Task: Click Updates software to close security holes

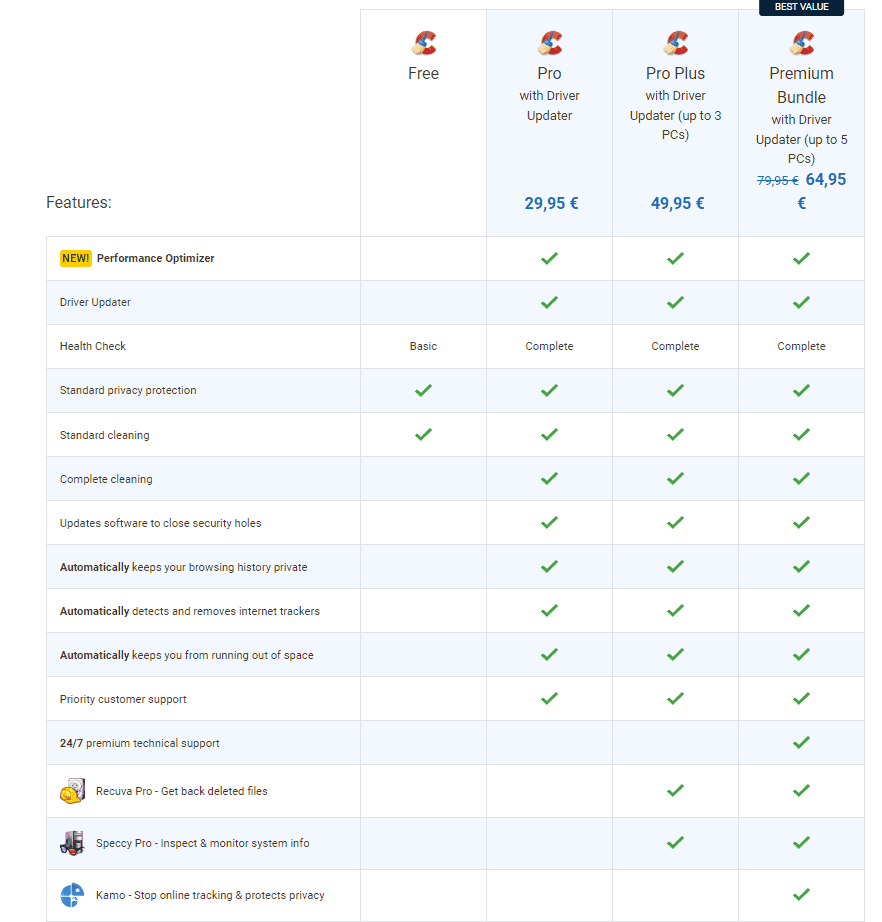Action: pyautogui.click(x=161, y=523)
